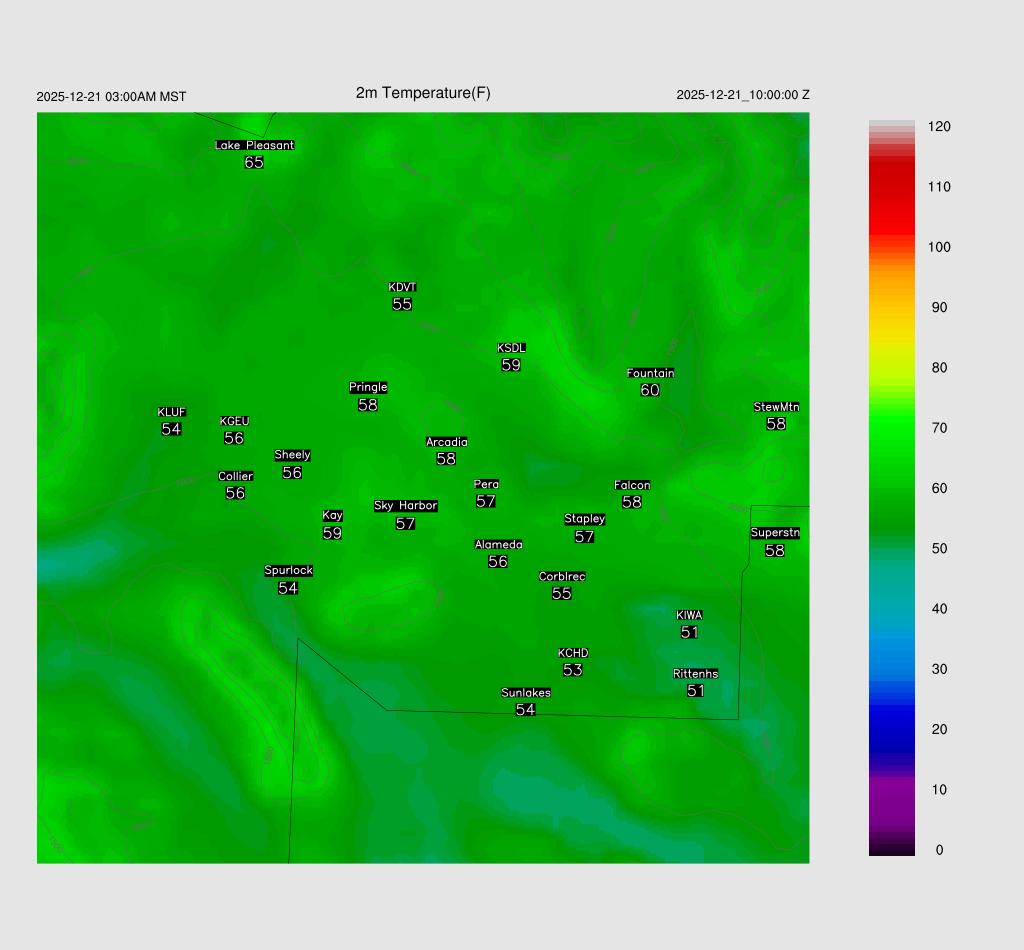Image resolution: width=1024 pixels, height=950 pixels.
Task: Click the Sunlakes temperature value 54
Action: (x=525, y=710)
